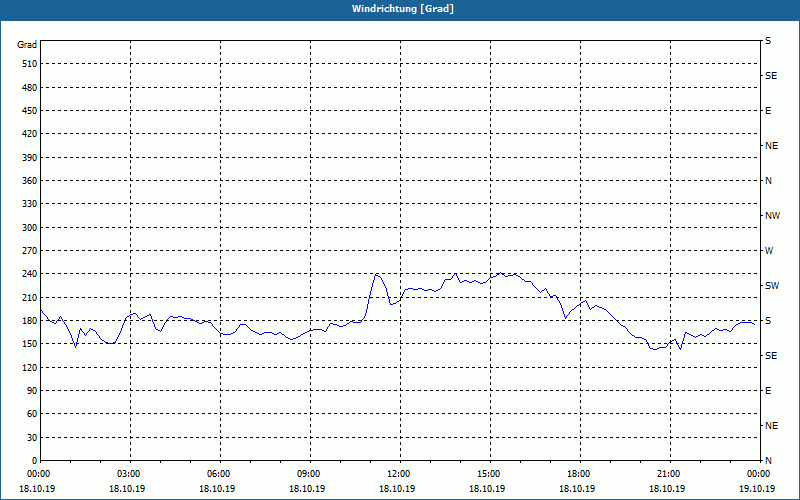This screenshot has height=500, width=800.
Task: Click the 210 tick value
Action: pyautogui.click(x=30, y=297)
